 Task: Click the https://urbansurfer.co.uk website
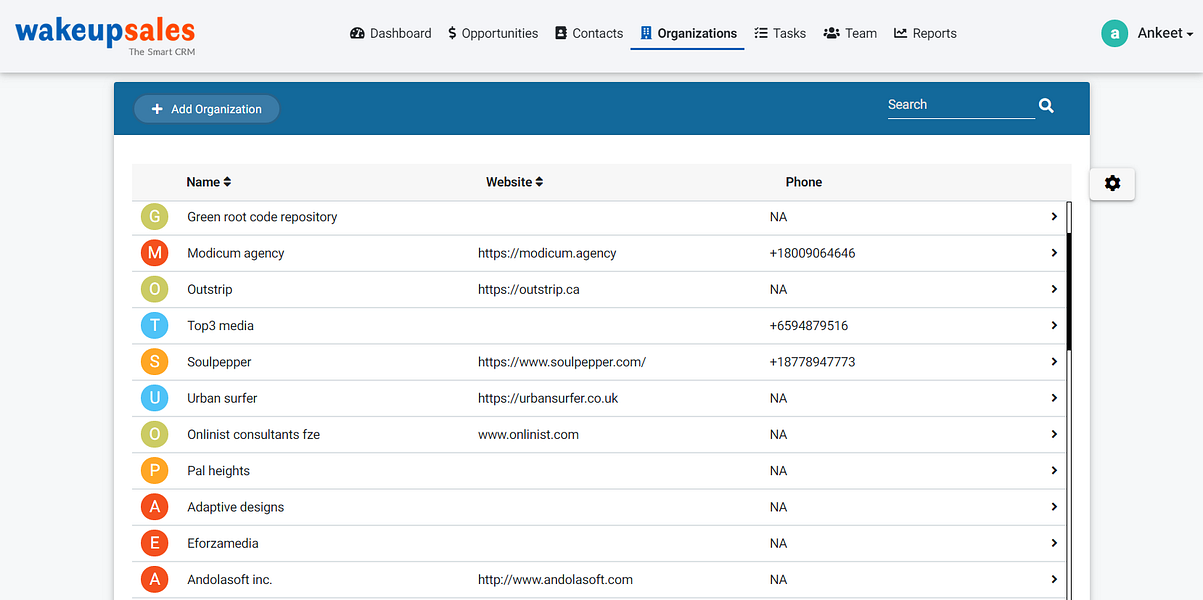point(548,398)
